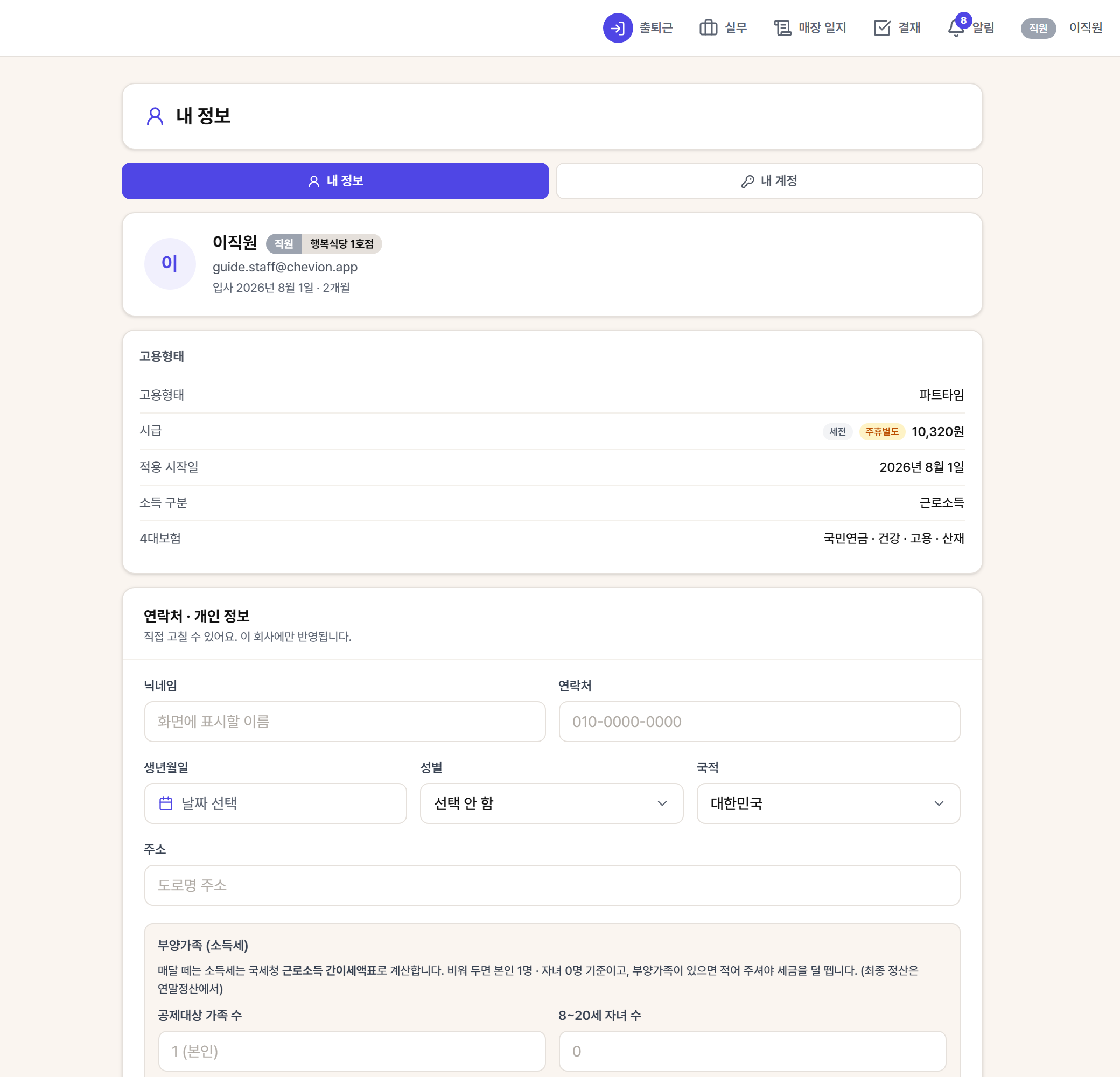Click the 파트타임 employment type value
The image size is (1120, 1077).
point(941,395)
